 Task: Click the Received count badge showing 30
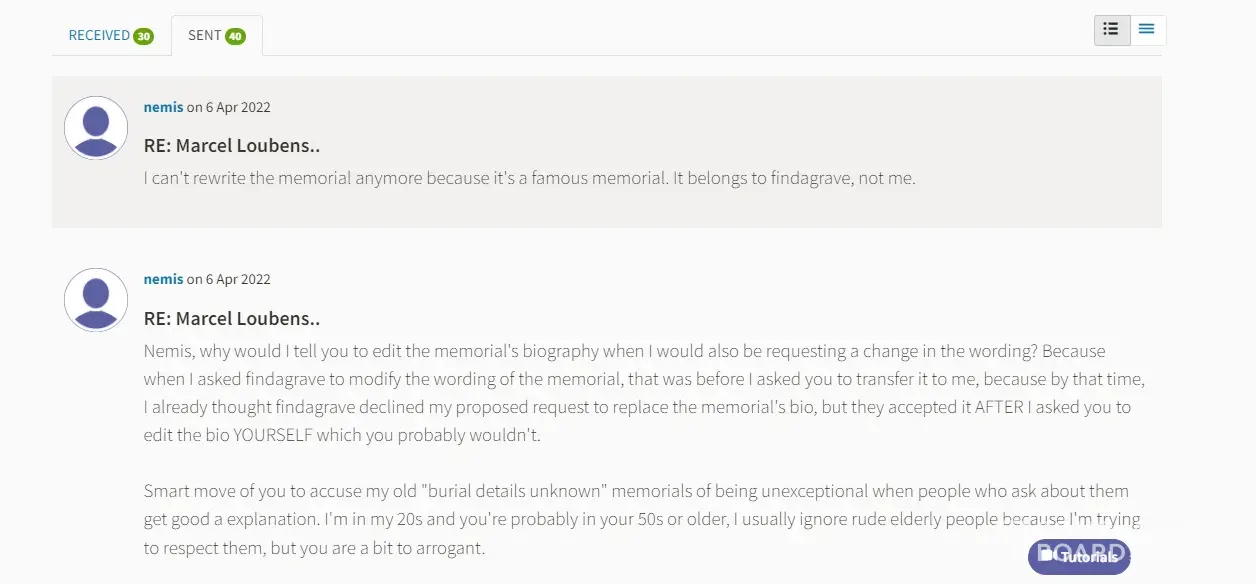(144, 36)
